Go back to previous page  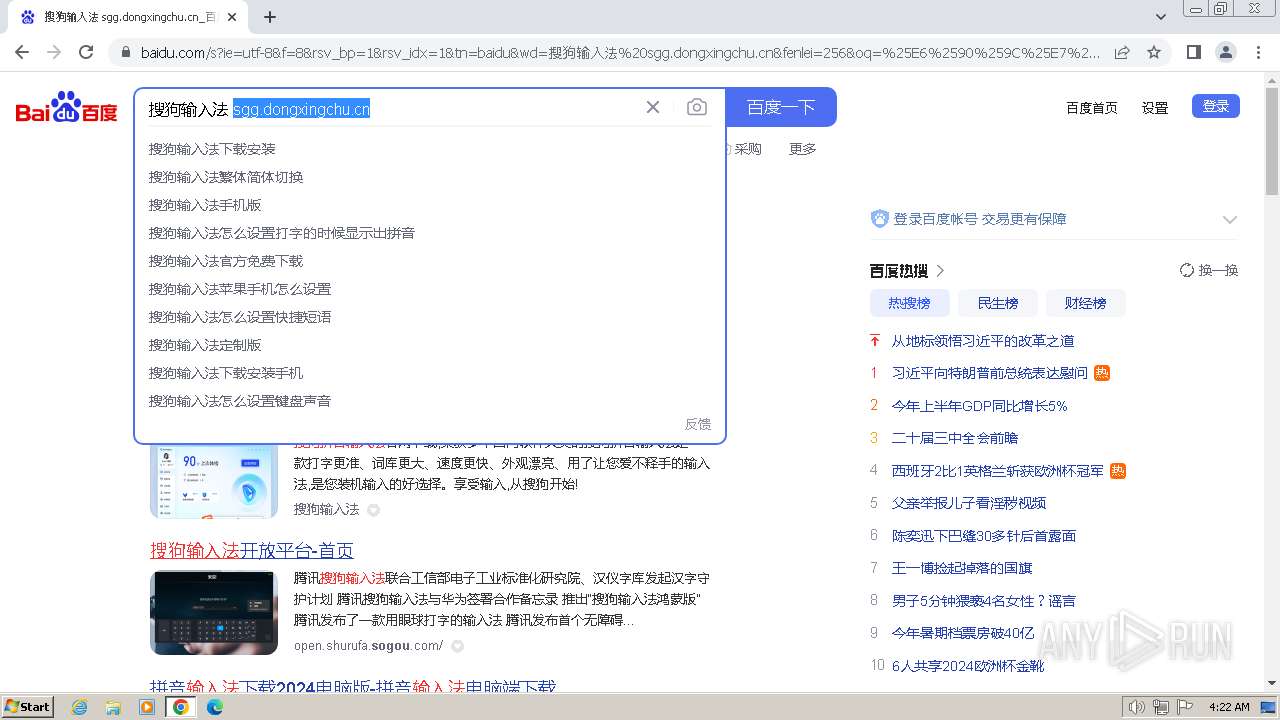pos(22,52)
